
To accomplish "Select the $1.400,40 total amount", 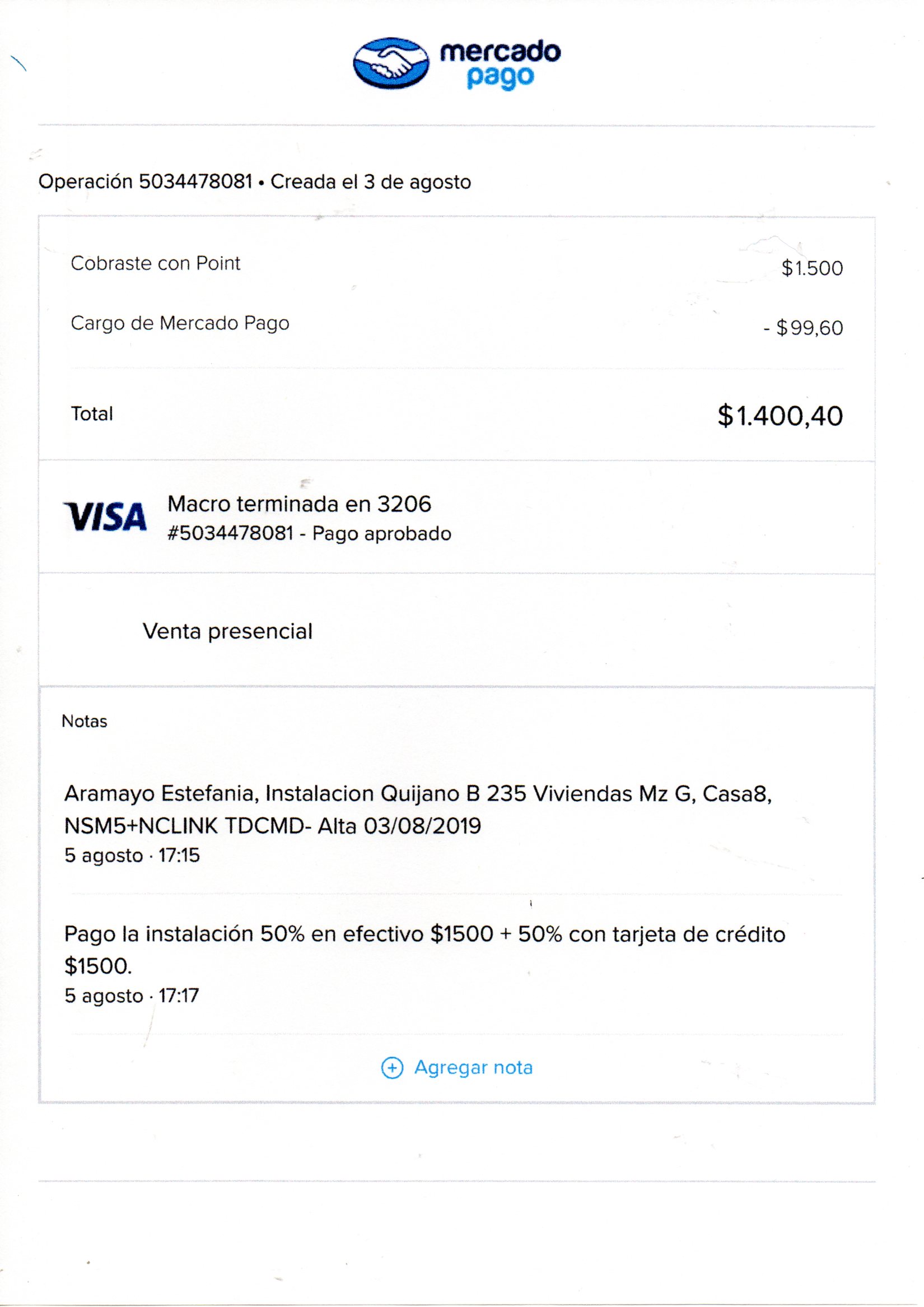I will click(780, 416).
